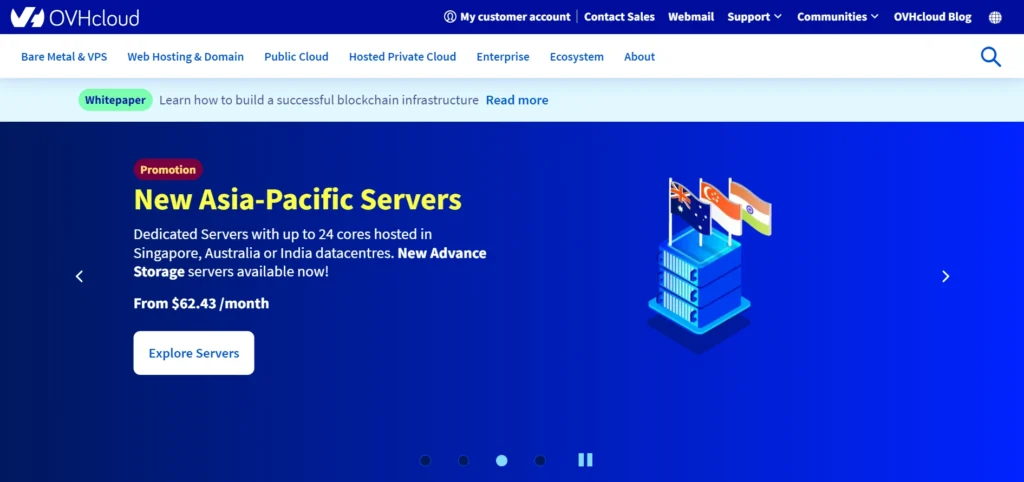Open Ecosystem menu
This screenshot has width=1024, height=482.
[577, 57]
